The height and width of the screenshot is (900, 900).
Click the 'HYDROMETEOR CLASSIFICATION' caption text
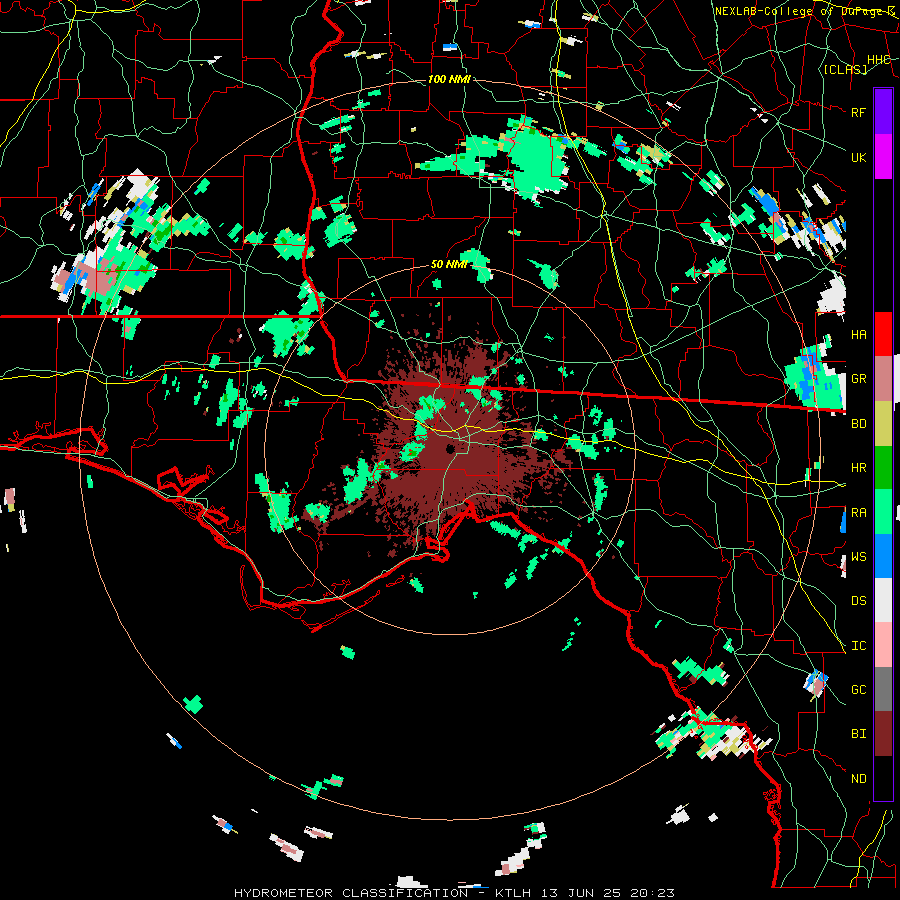coord(351,893)
